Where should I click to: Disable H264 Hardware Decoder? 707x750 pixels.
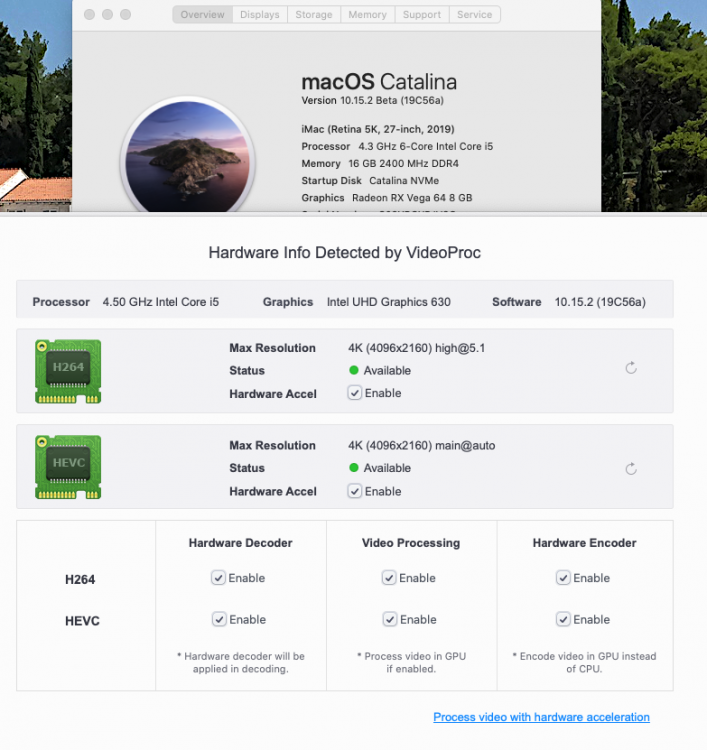[218, 578]
